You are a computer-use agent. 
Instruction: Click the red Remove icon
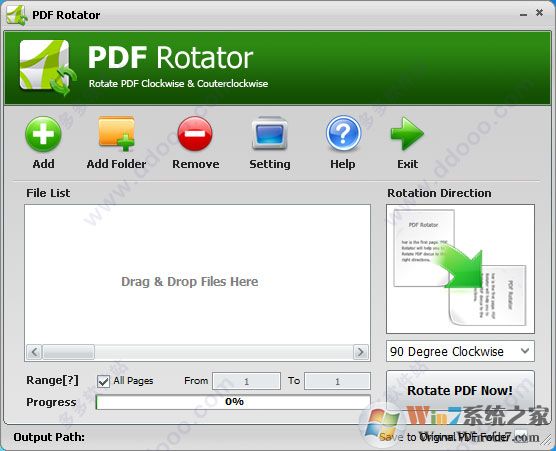195,134
